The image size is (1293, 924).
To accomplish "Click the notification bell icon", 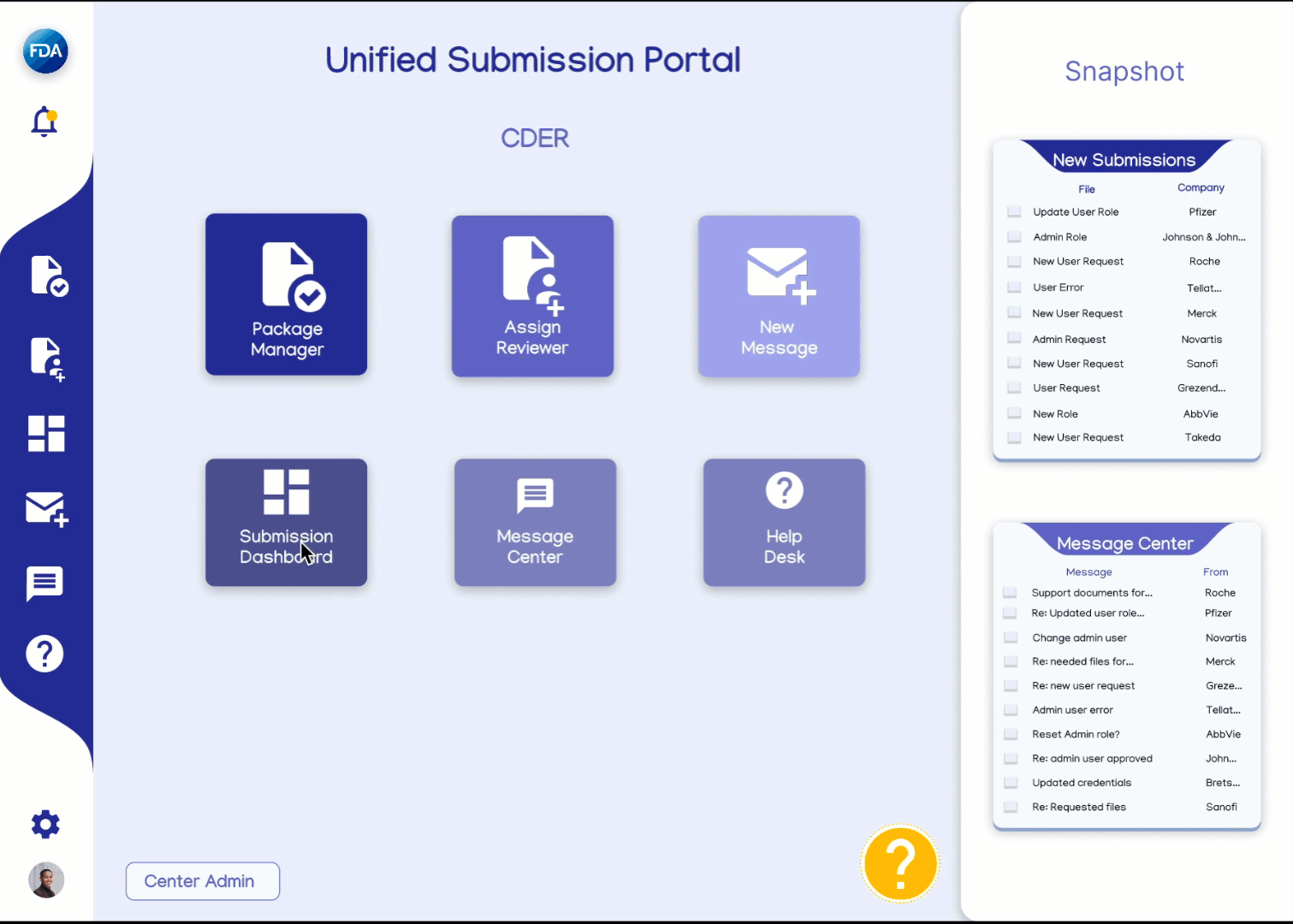I will click(x=43, y=121).
